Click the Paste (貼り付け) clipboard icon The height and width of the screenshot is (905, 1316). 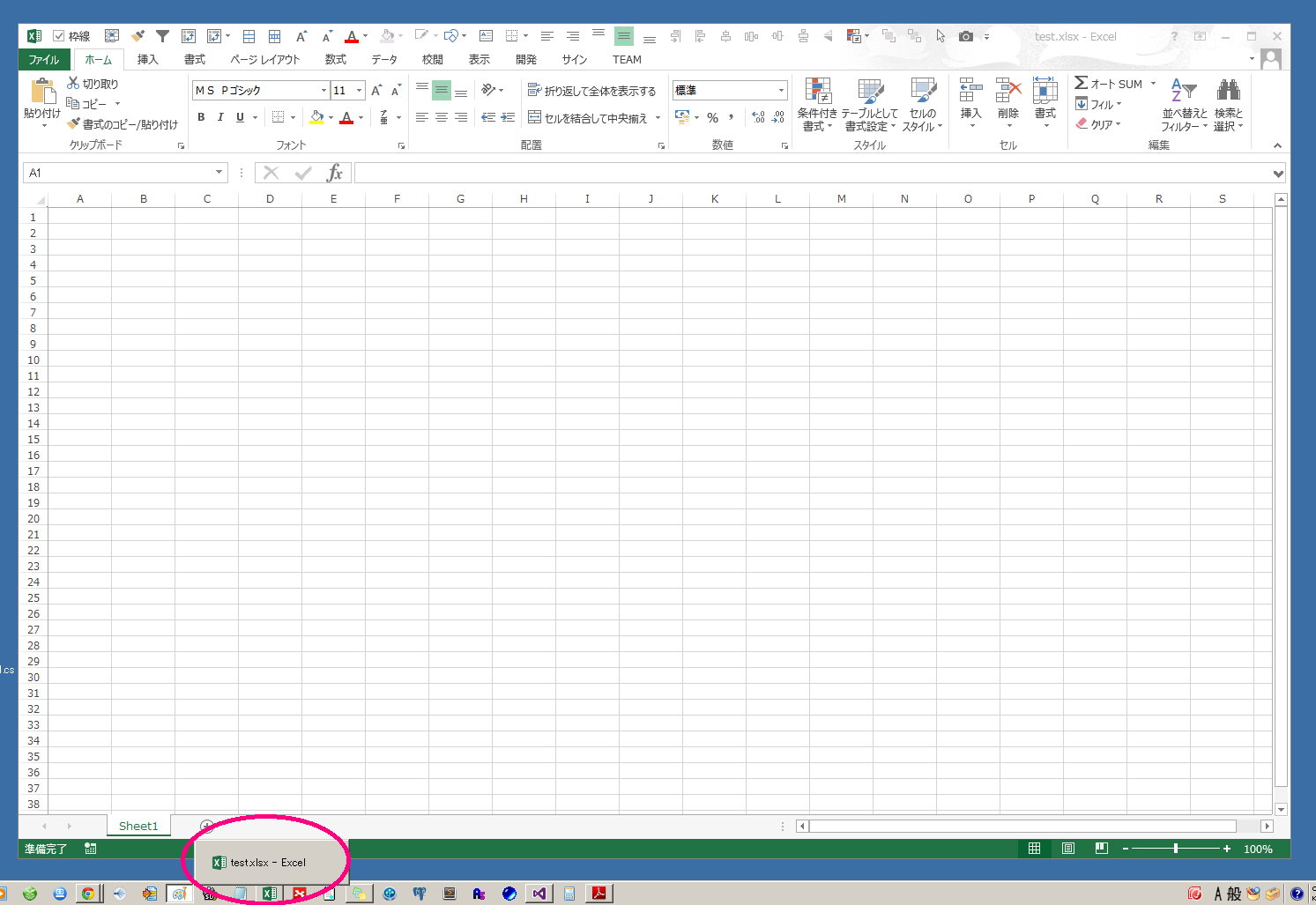(42, 92)
